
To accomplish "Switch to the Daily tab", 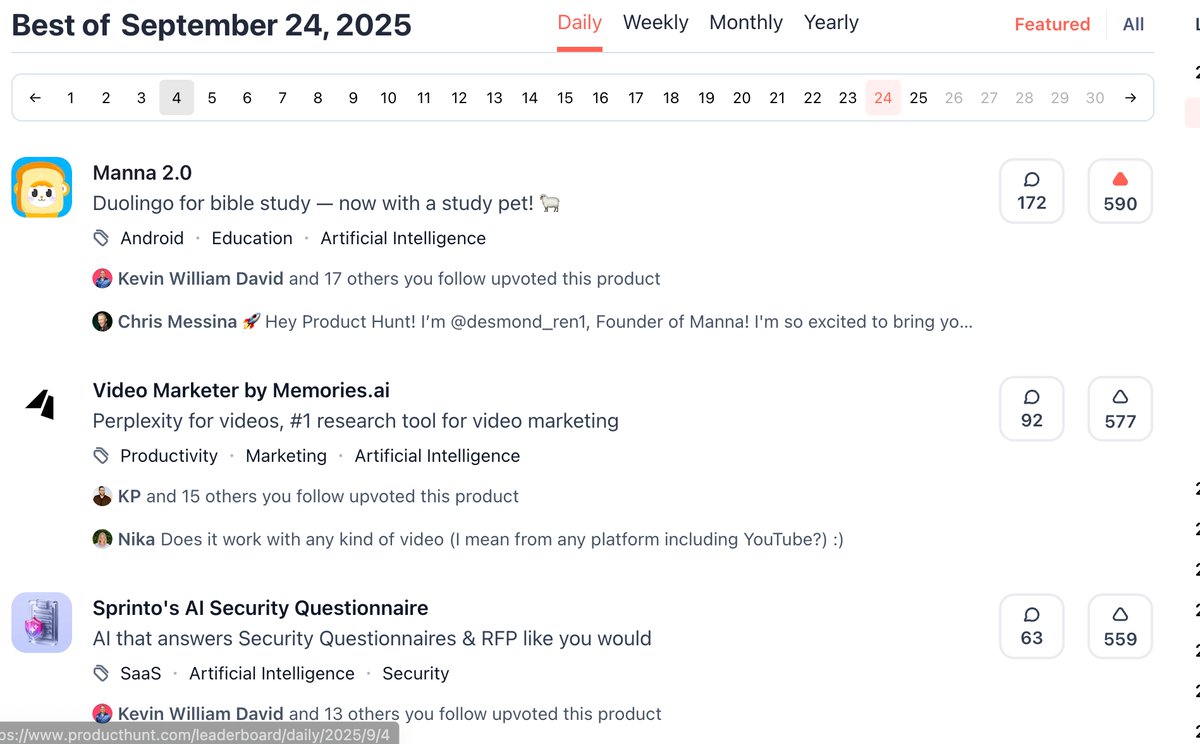I will [580, 22].
